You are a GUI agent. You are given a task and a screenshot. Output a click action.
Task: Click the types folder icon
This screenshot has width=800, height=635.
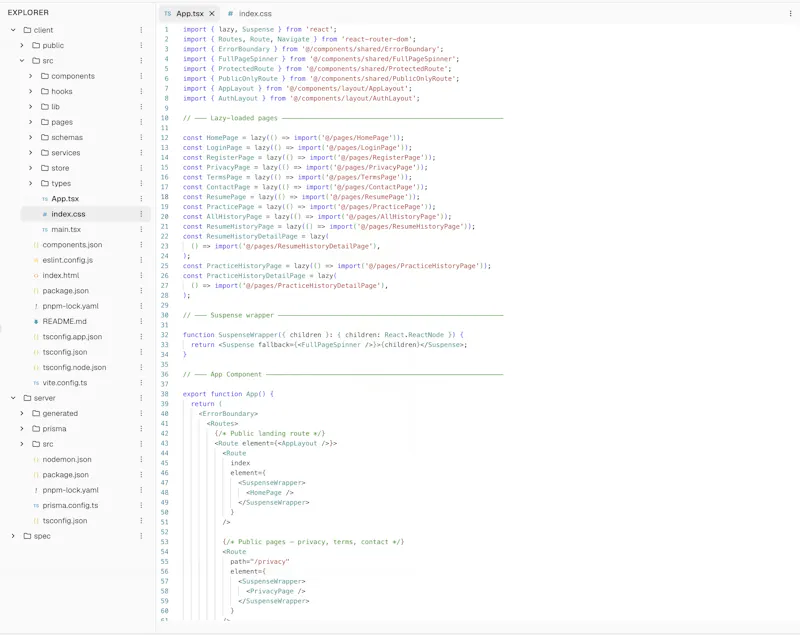tap(45, 183)
